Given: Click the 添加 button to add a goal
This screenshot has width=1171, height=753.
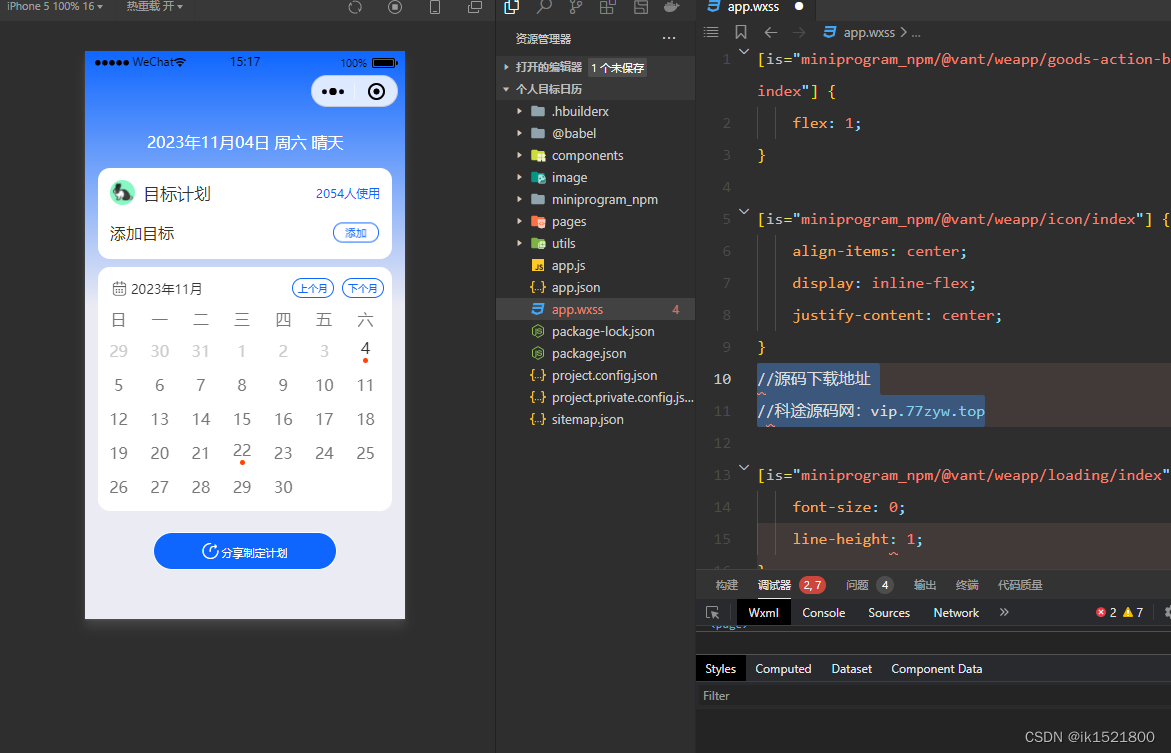Looking at the screenshot, I should [x=355, y=233].
